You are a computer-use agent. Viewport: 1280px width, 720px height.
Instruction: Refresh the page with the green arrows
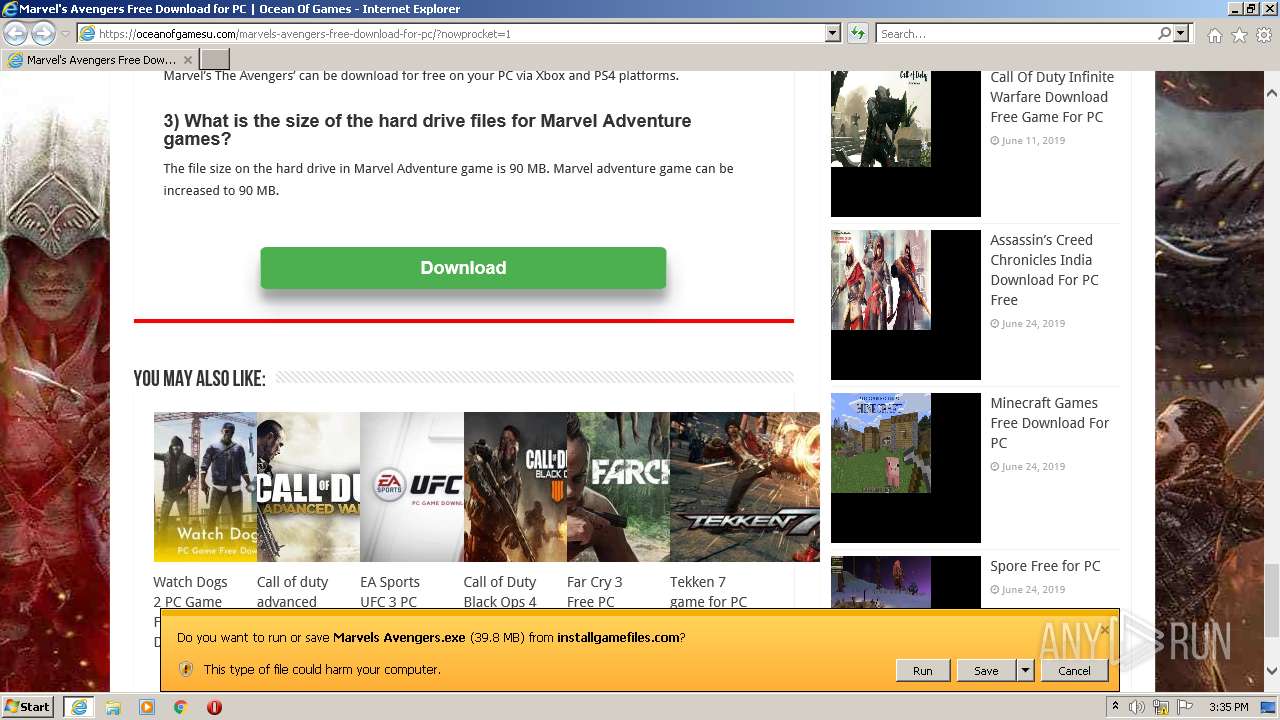[x=857, y=33]
